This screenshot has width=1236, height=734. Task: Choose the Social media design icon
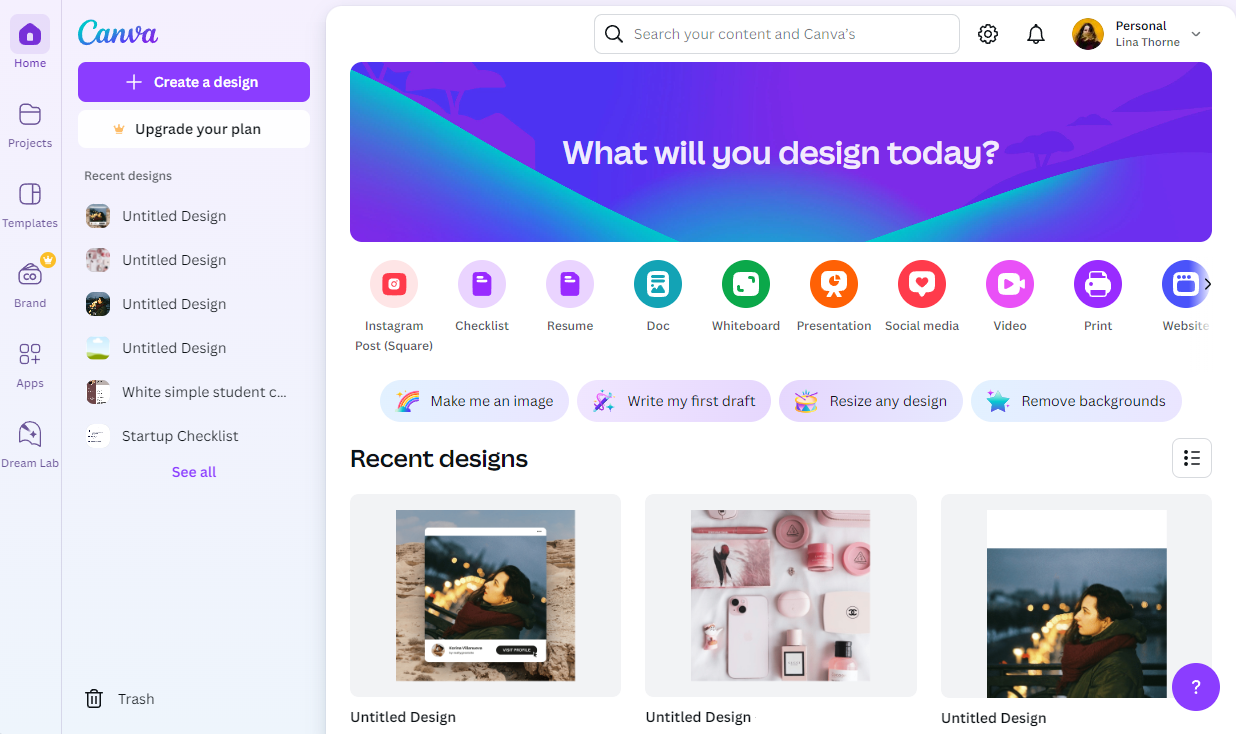(922, 284)
